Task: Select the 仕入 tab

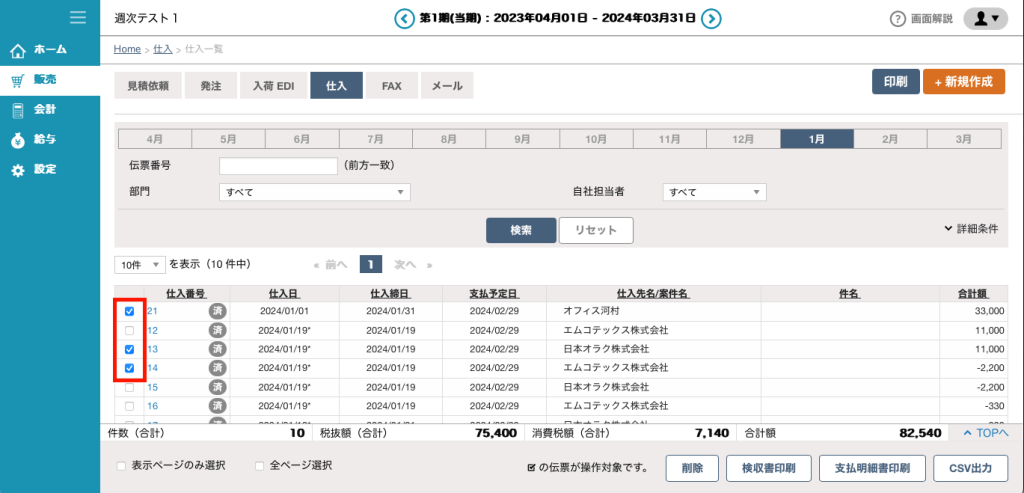Action: pos(336,86)
